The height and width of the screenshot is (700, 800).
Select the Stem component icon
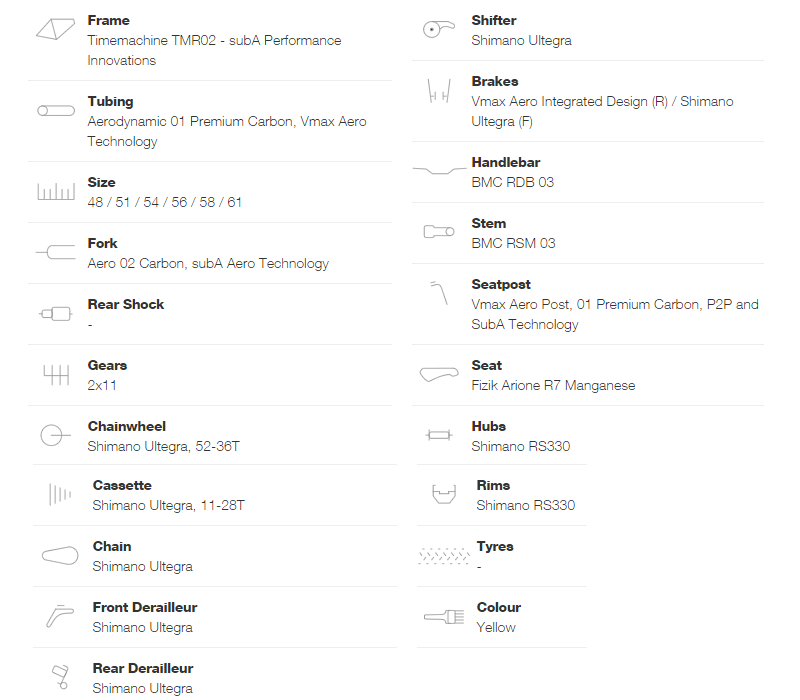coord(439,232)
